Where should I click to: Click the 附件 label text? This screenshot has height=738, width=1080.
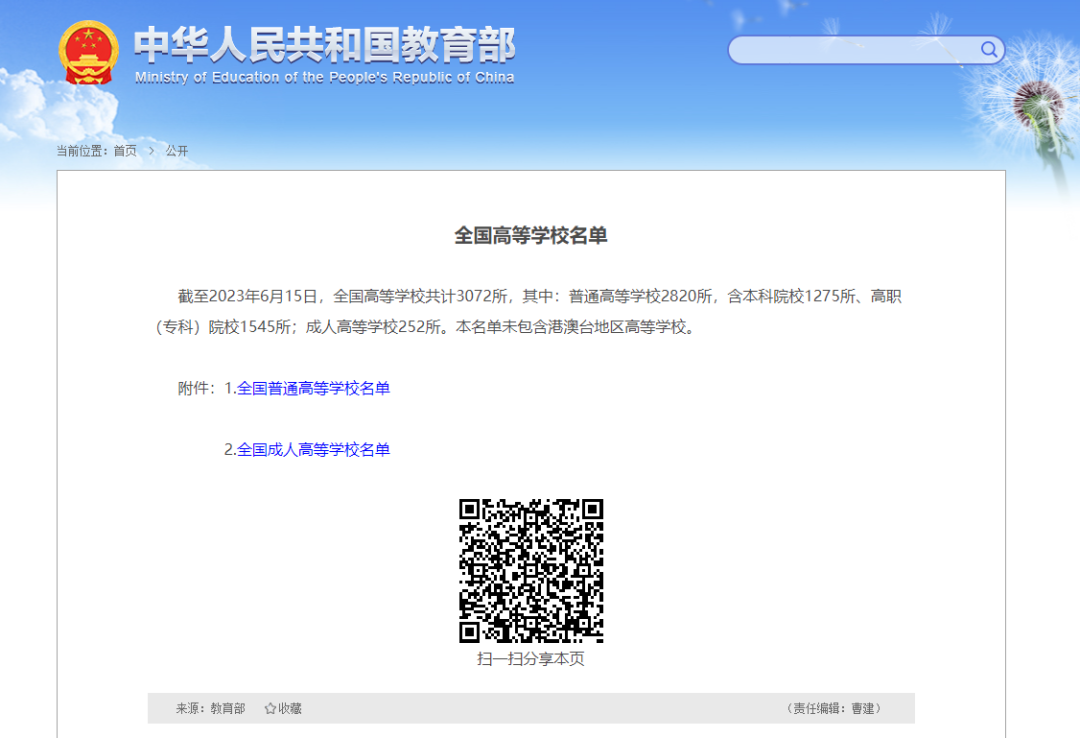(196, 389)
